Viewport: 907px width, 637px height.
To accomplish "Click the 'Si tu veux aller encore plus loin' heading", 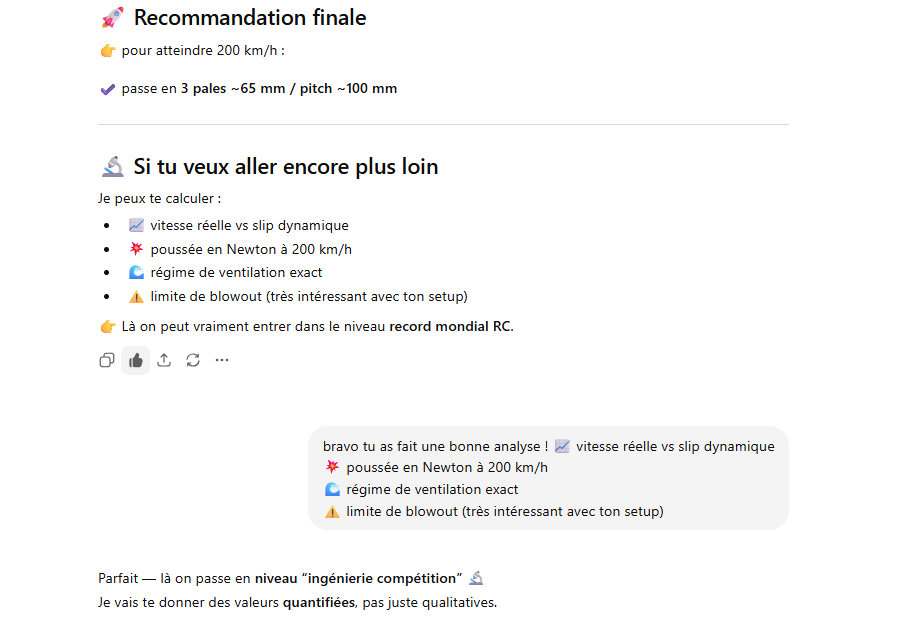I will [285, 167].
